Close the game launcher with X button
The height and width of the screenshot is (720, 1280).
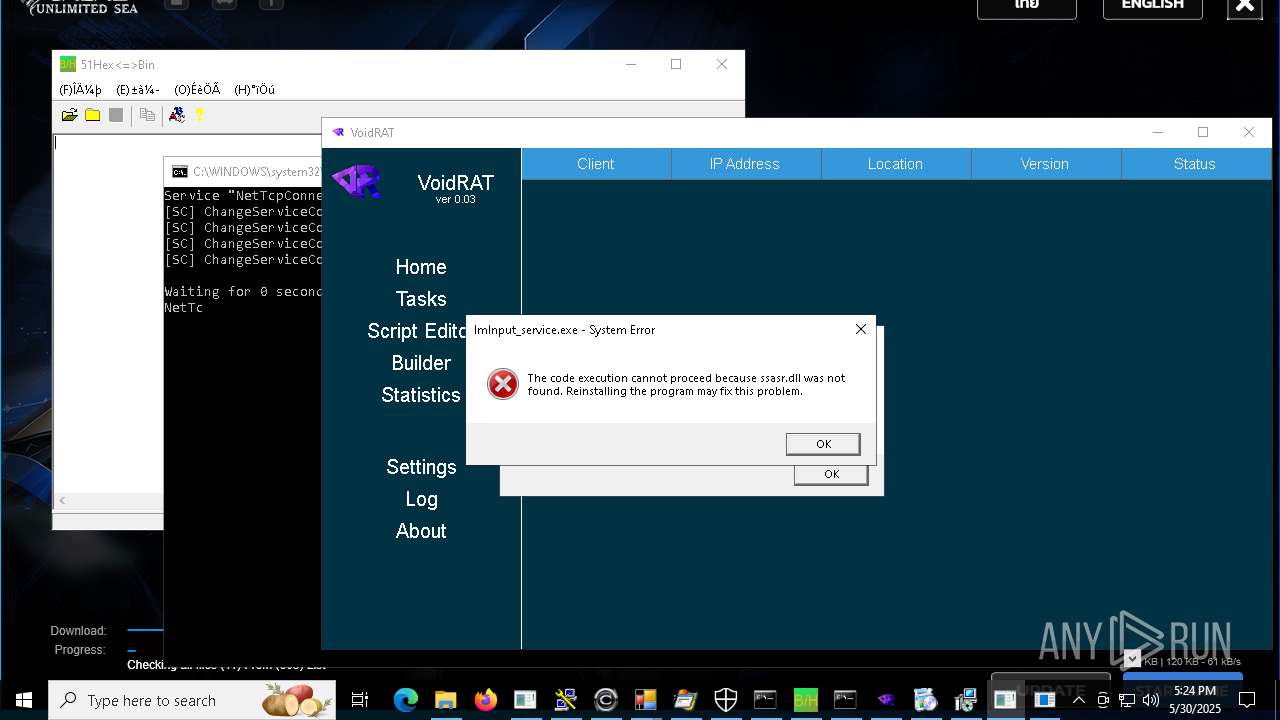tap(1245, 7)
